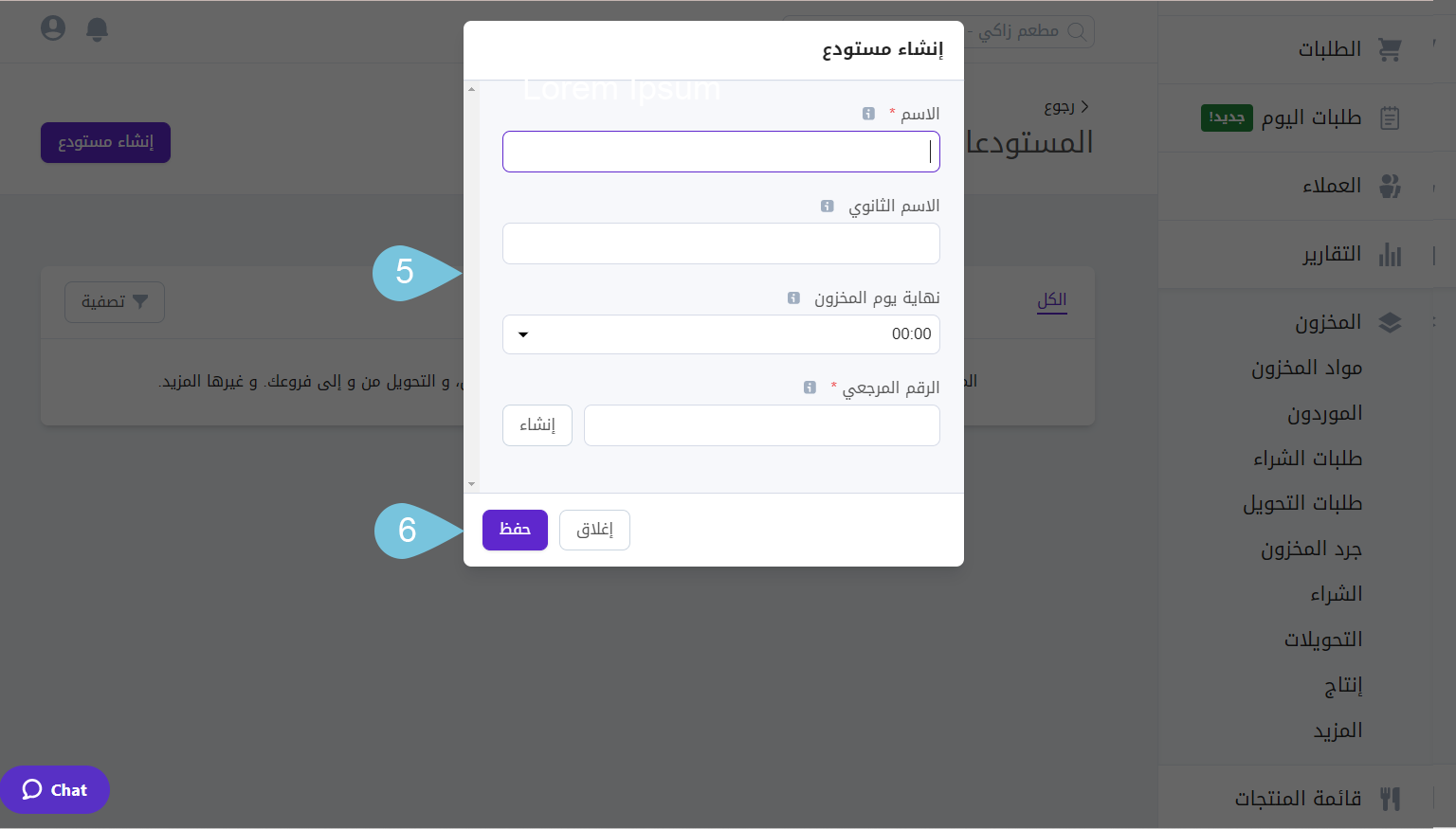Open the Chat support widget
Image resolution: width=1456 pixels, height=829 pixels.
(x=55, y=789)
